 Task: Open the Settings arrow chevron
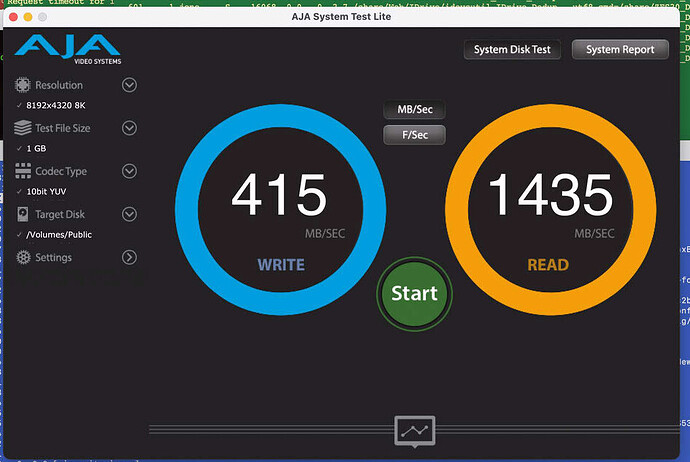click(x=129, y=257)
